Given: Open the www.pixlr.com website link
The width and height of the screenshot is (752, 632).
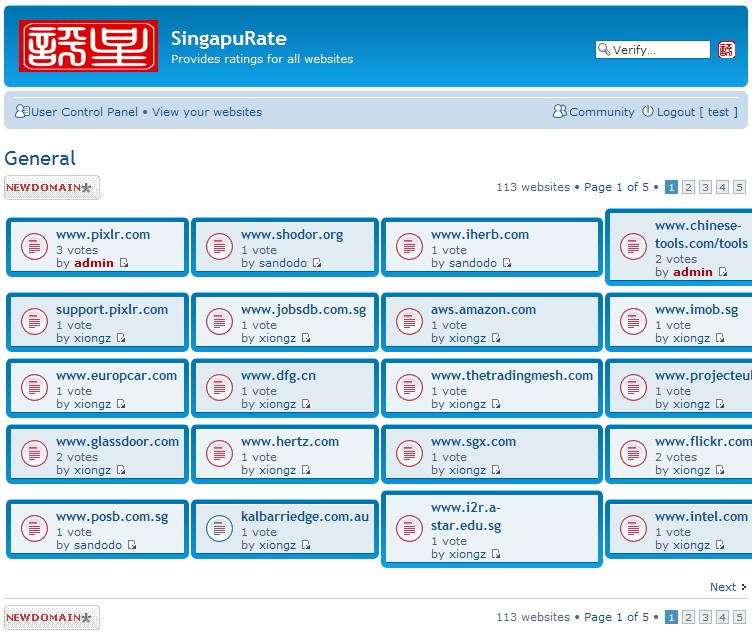Looking at the screenshot, I should coord(103,234).
